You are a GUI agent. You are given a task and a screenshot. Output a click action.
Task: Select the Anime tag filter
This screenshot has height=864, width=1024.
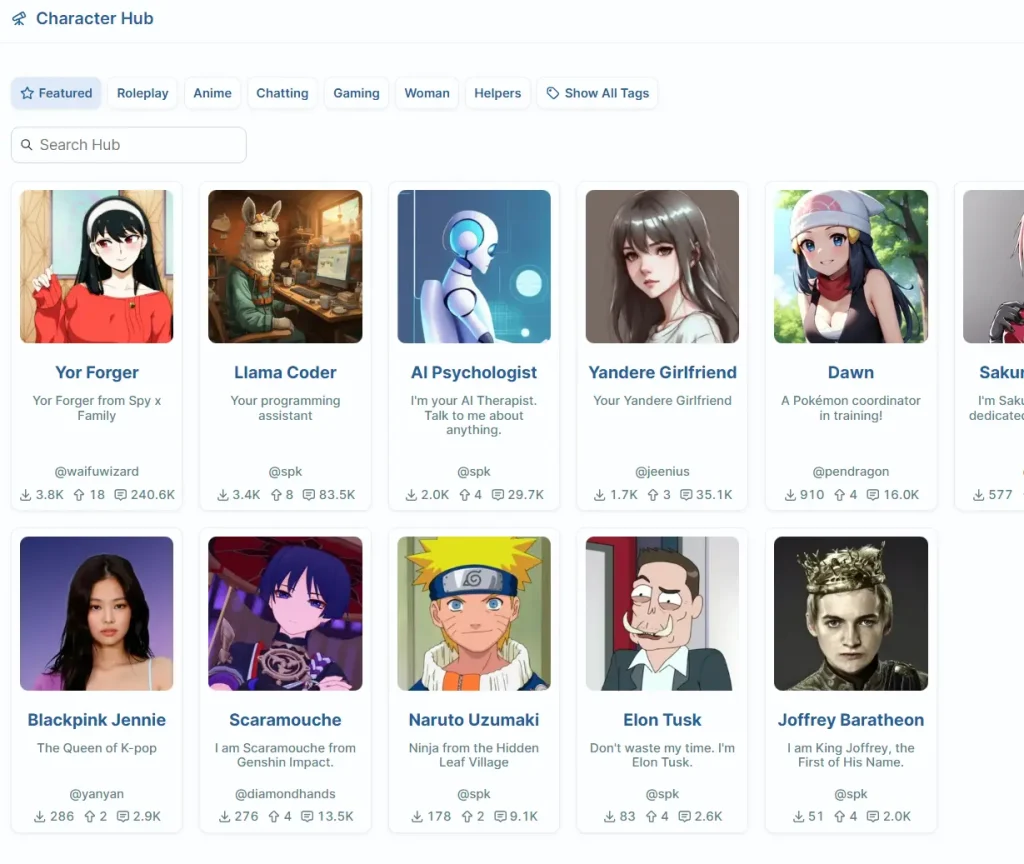[x=212, y=93]
